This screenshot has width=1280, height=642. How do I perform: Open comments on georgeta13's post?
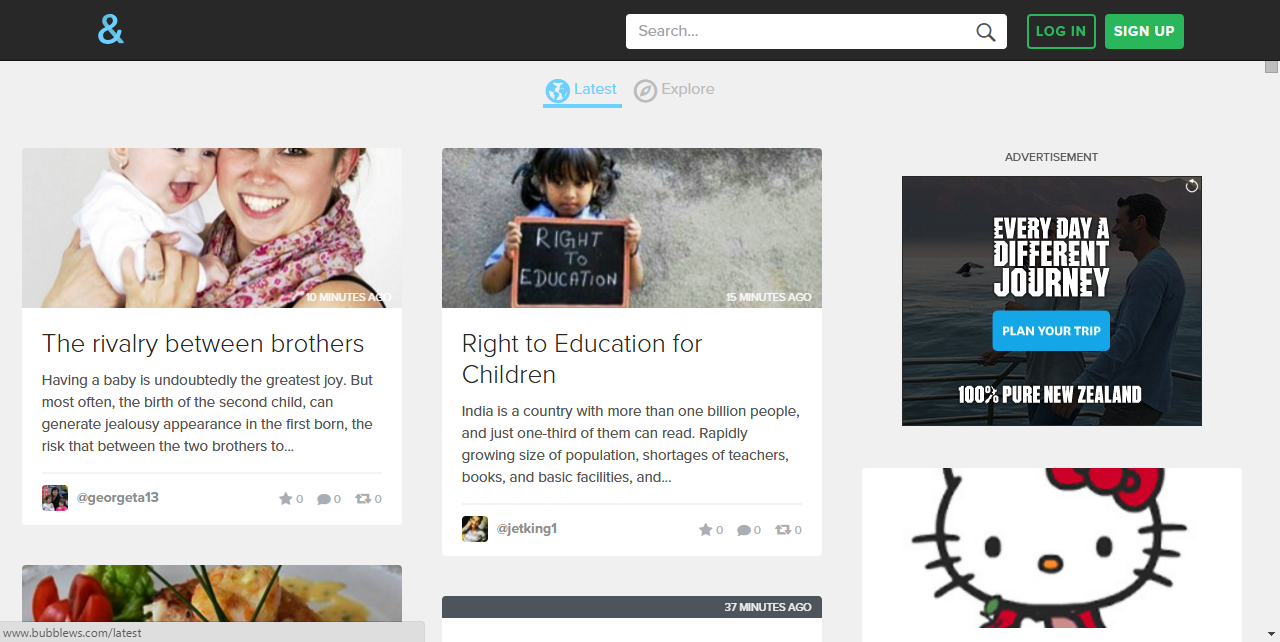tap(323, 499)
